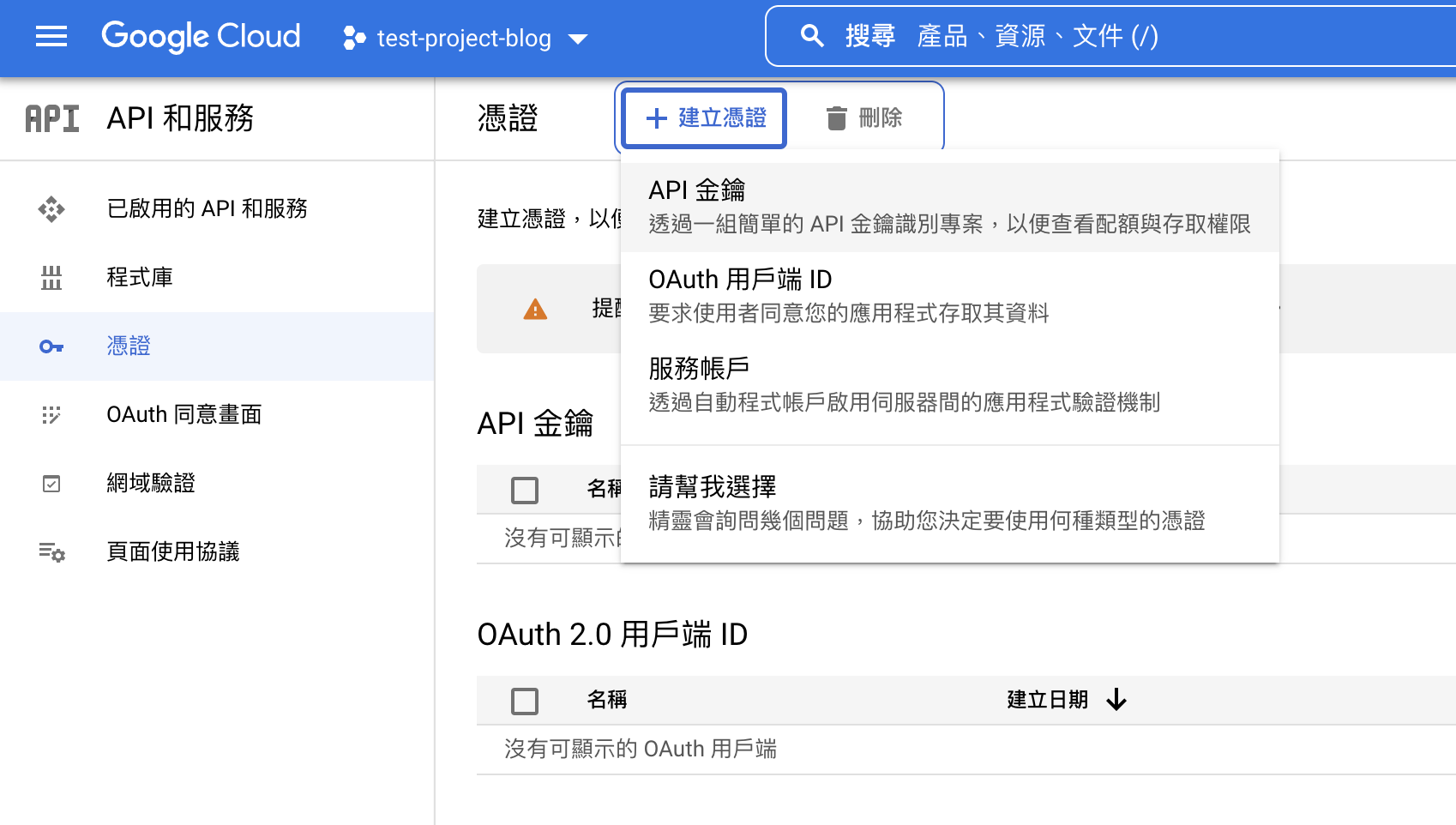This screenshot has height=825, width=1456.
Task: Select API 金鑰 from the menu
Action: [949, 207]
